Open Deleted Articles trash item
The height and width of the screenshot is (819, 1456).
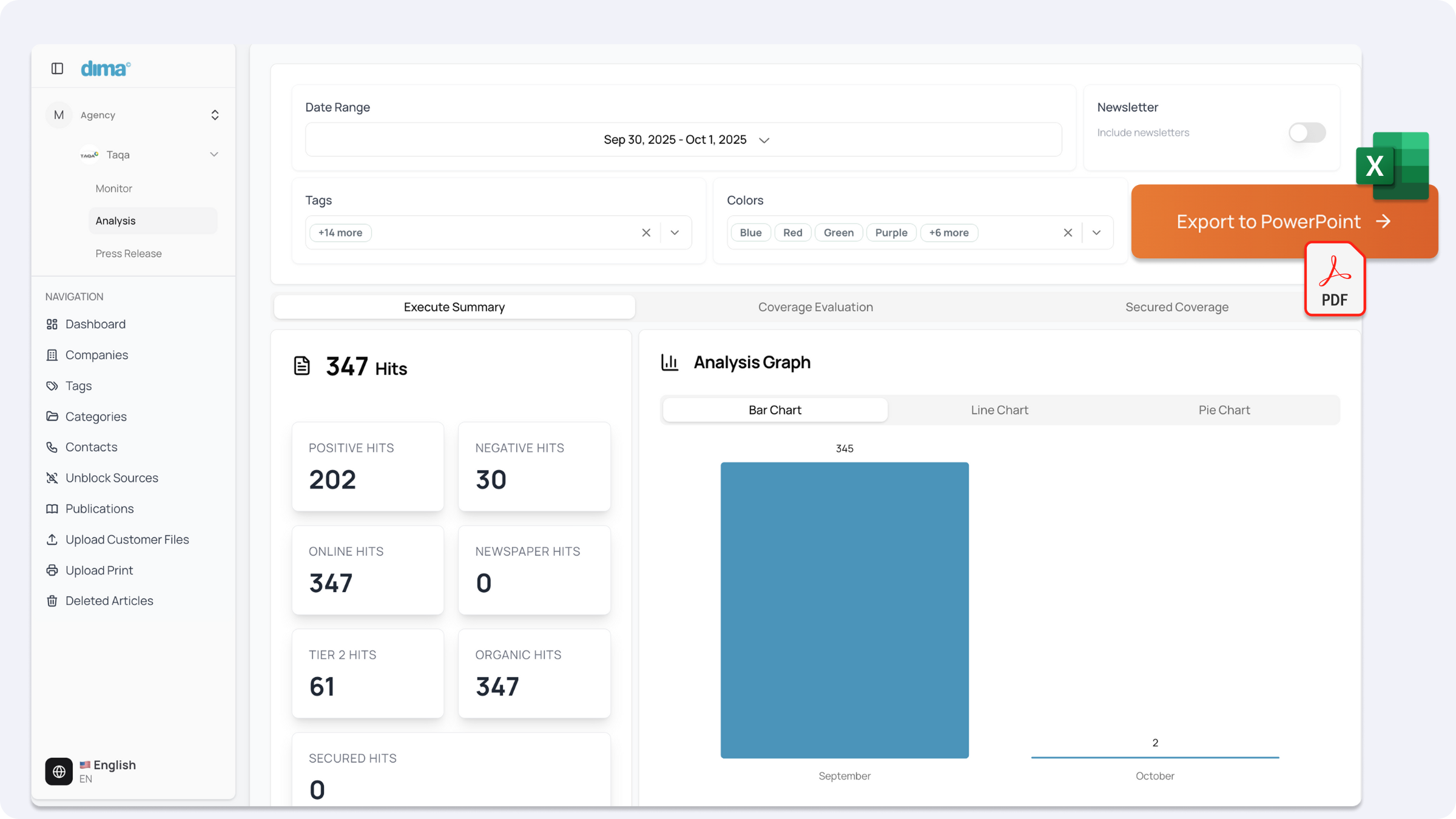[x=109, y=601]
